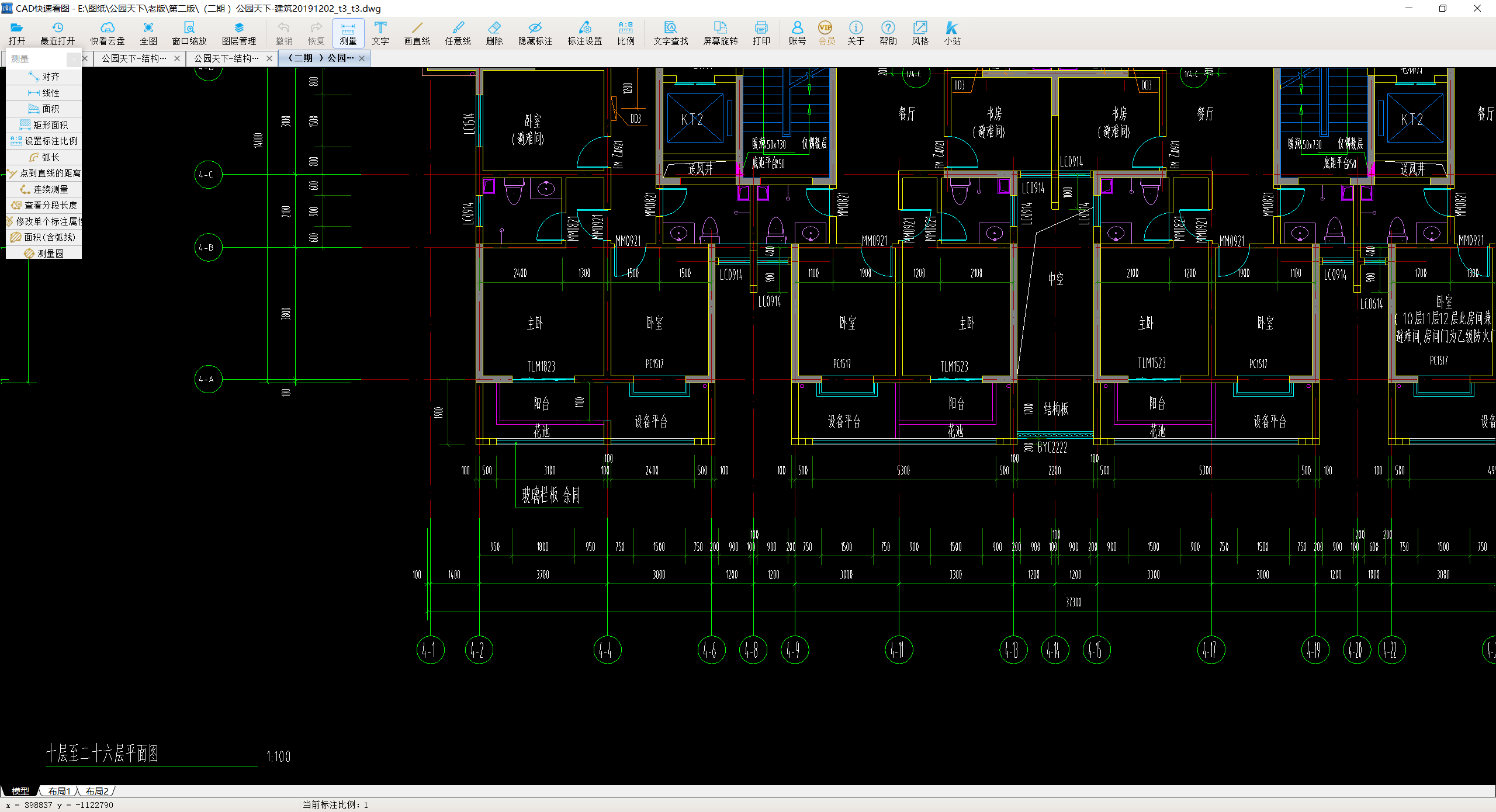1496x812 pixels.
Task: Toggle the 测量 measure tool button
Action: click(348, 33)
